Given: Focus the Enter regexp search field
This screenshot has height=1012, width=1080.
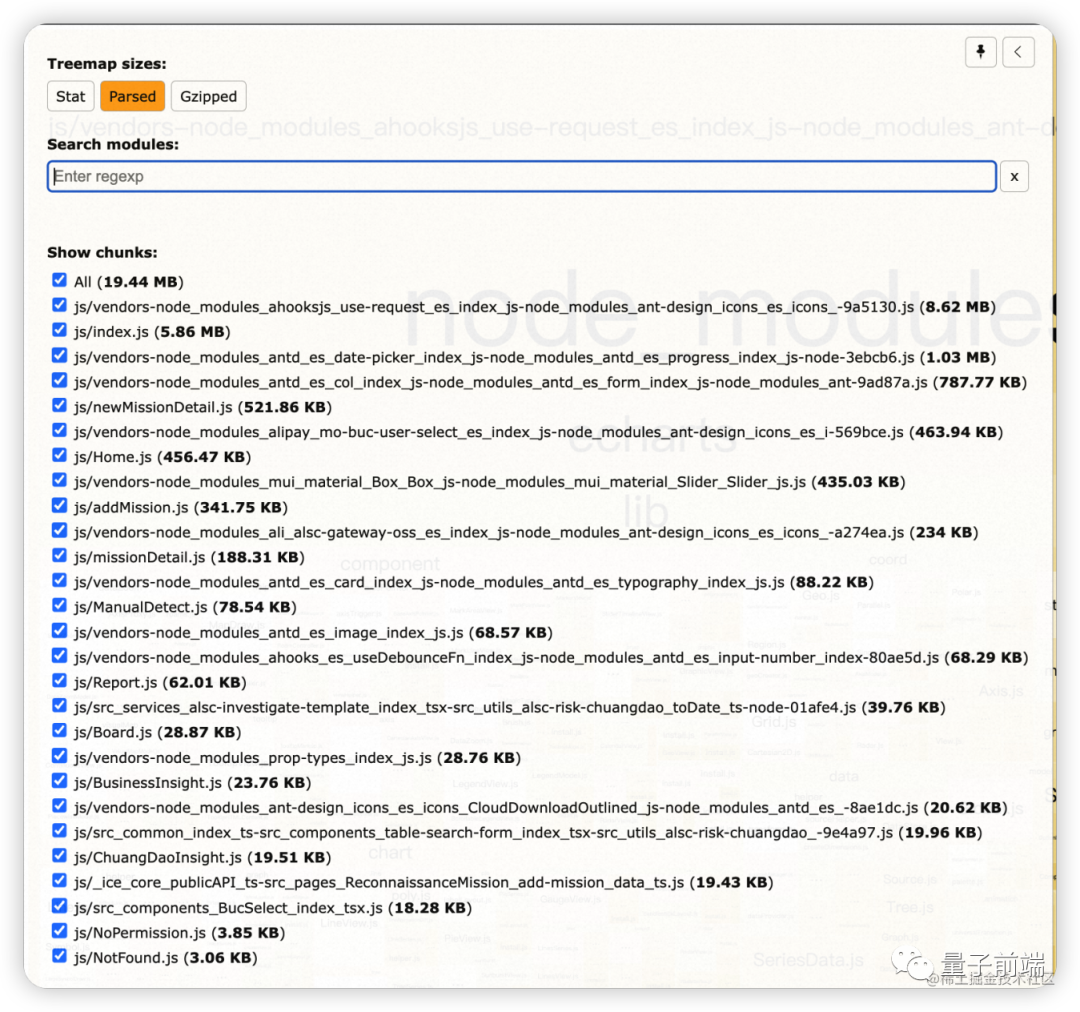Looking at the screenshot, I should [x=521, y=176].
